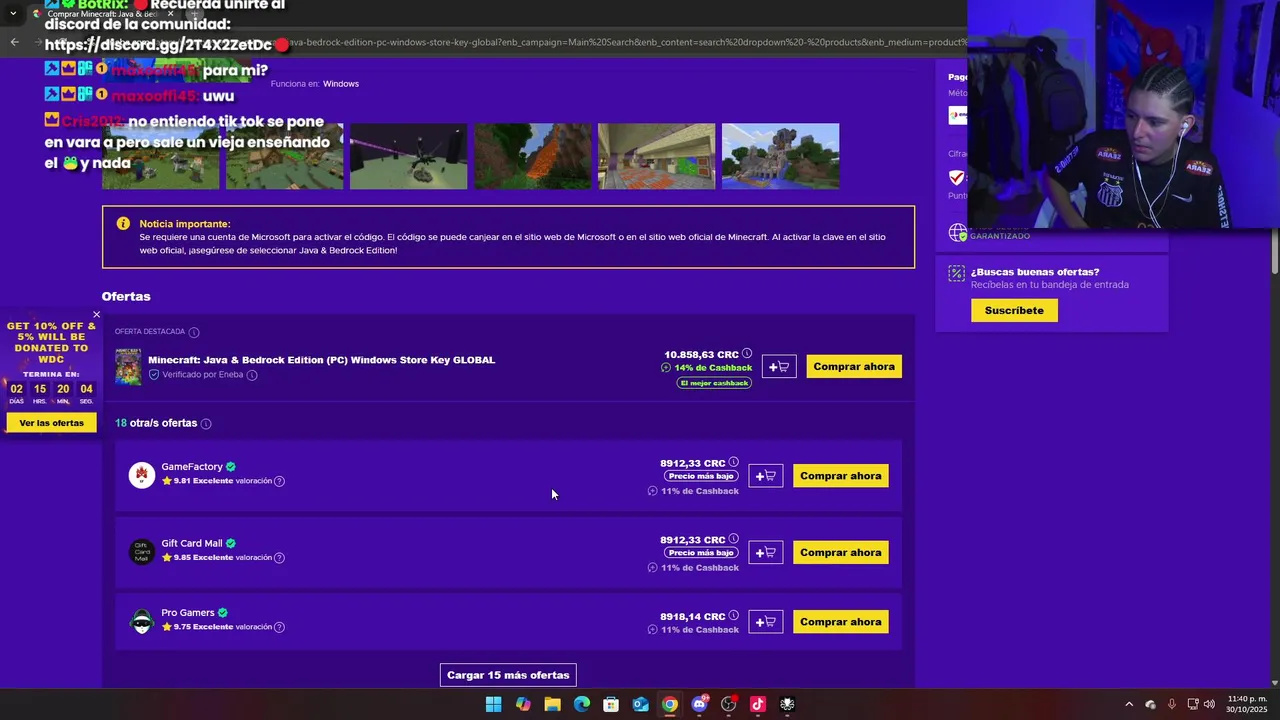Open Copilot from taskbar
The width and height of the screenshot is (1280, 720).
click(x=523, y=704)
